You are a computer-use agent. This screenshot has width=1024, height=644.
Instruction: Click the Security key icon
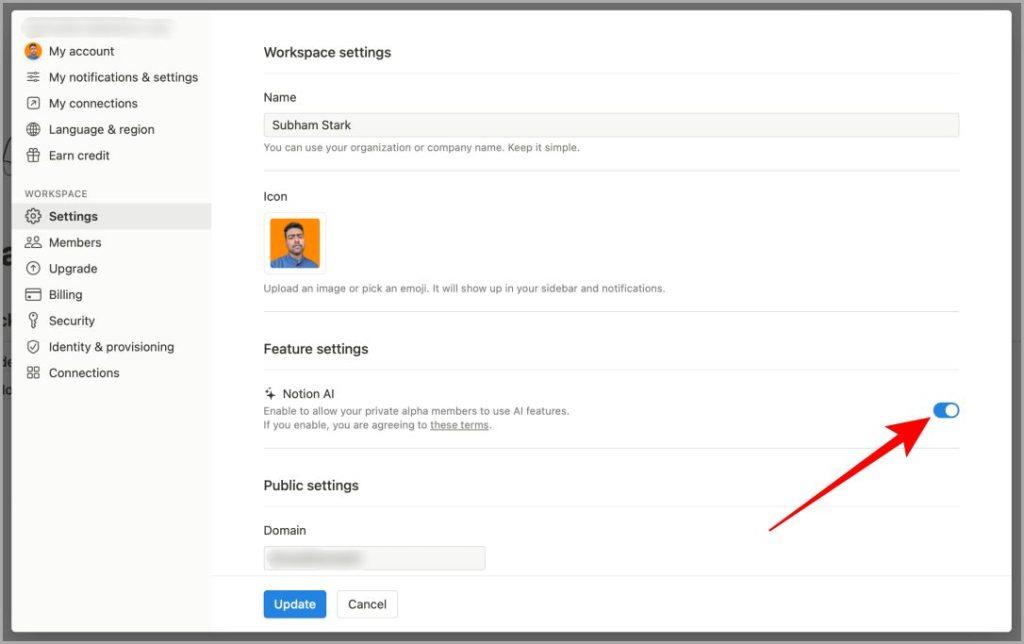click(x=33, y=321)
